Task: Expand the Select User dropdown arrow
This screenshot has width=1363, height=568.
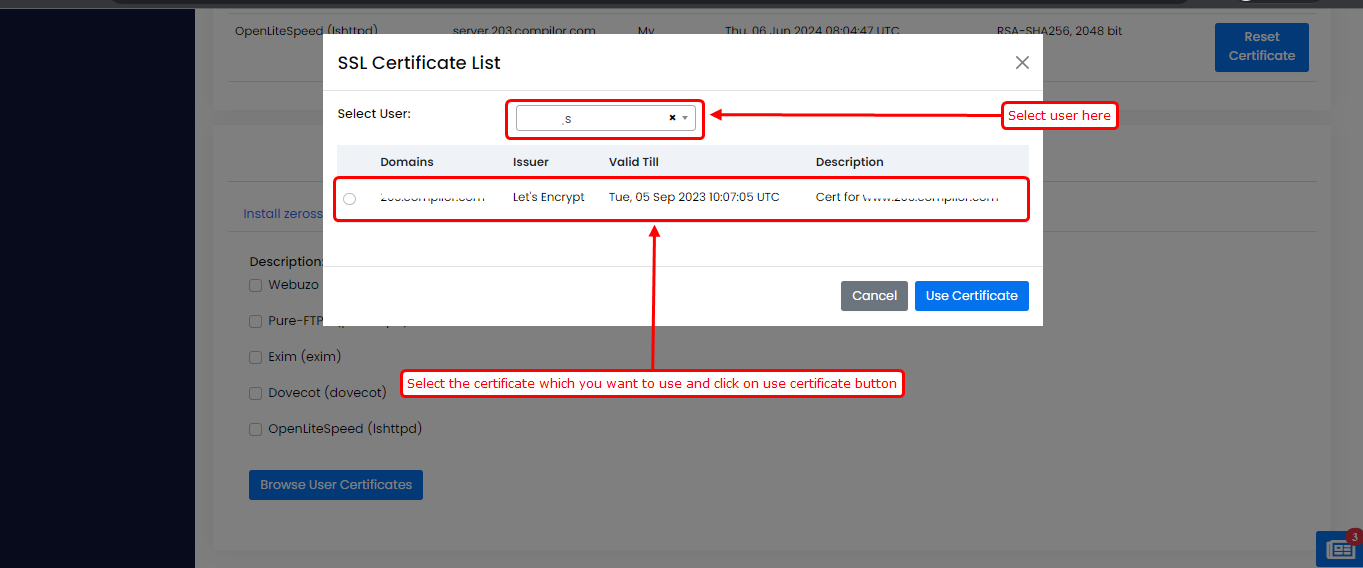Action: [x=685, y=118]
